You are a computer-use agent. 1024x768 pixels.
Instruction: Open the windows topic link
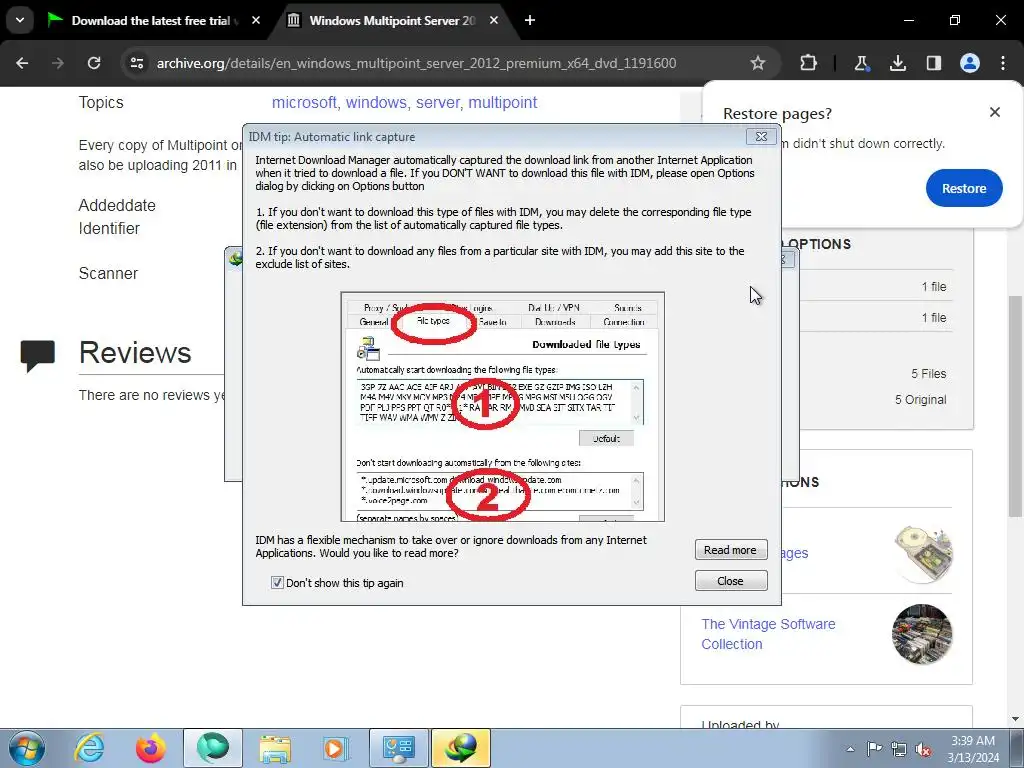coord(376,103)
